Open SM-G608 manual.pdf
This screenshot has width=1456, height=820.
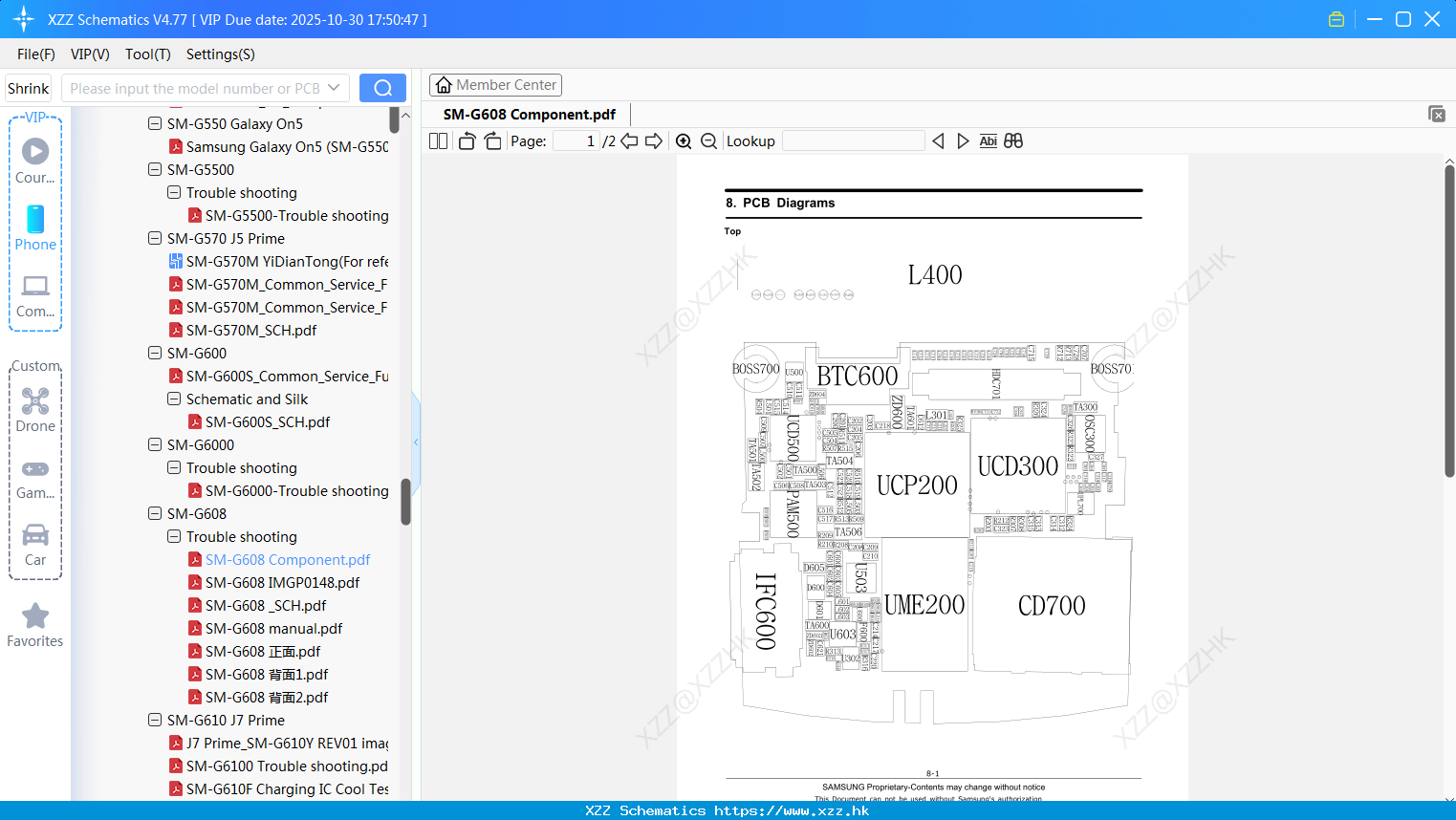point(274,628)
